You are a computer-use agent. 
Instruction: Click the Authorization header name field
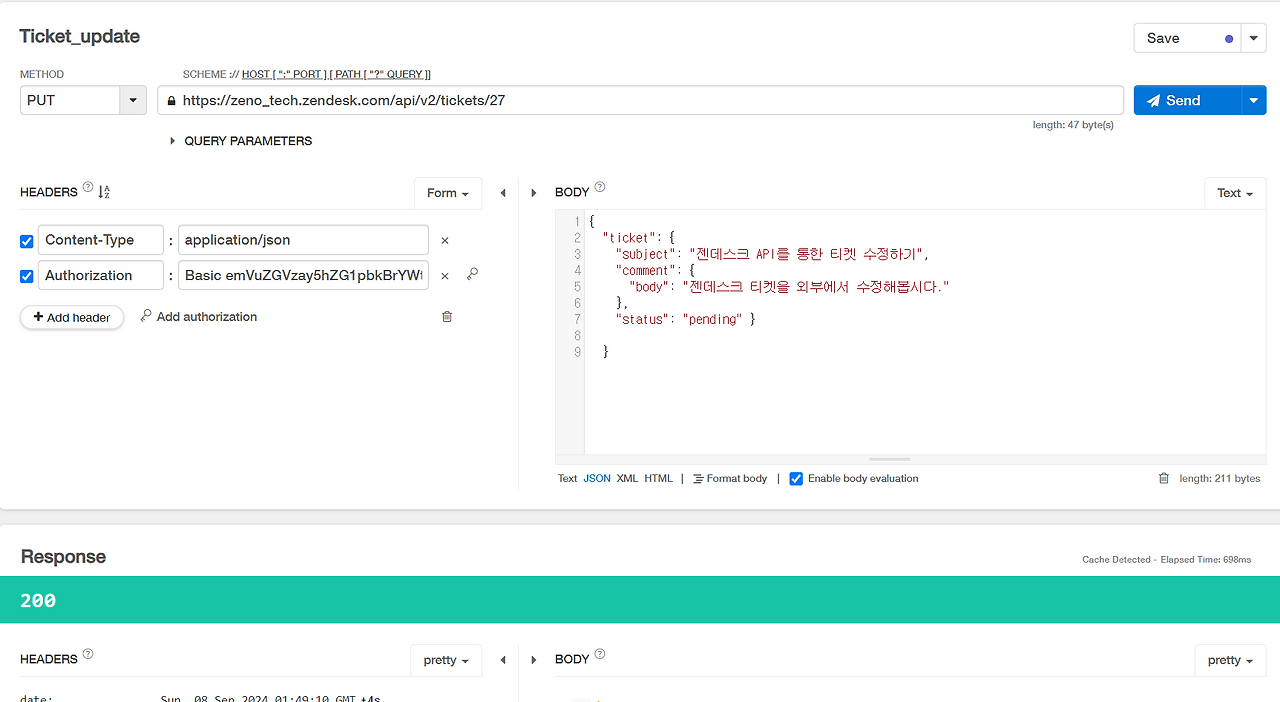click(x=101, y=275)
